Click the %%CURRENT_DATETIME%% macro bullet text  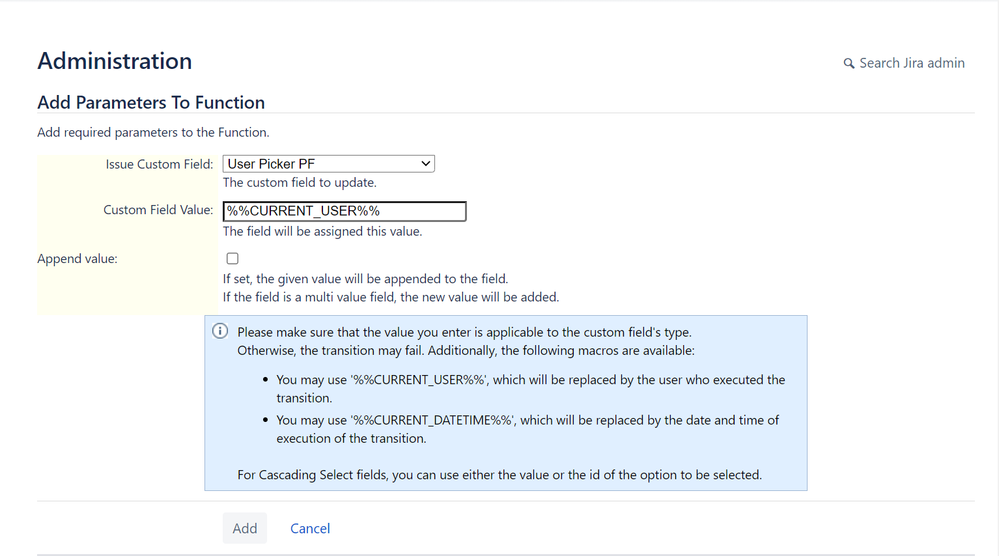click(528, 429)
